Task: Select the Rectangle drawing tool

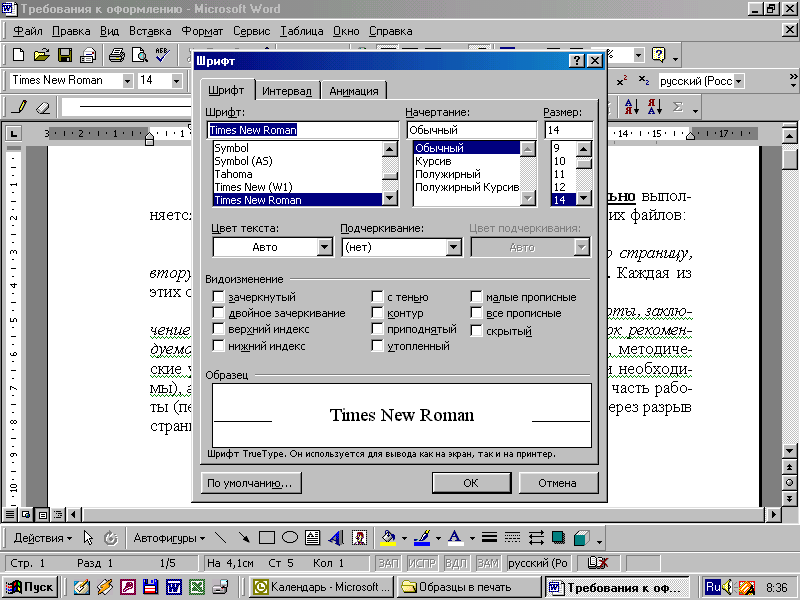Action: click(x=267, y=538)
